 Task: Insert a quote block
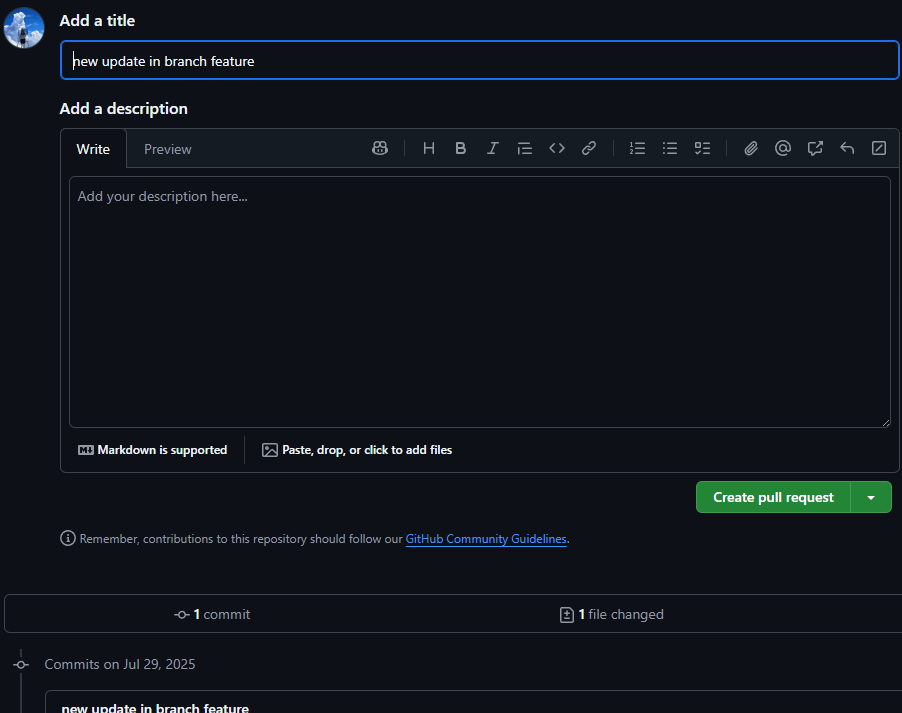tap(524, 148)
